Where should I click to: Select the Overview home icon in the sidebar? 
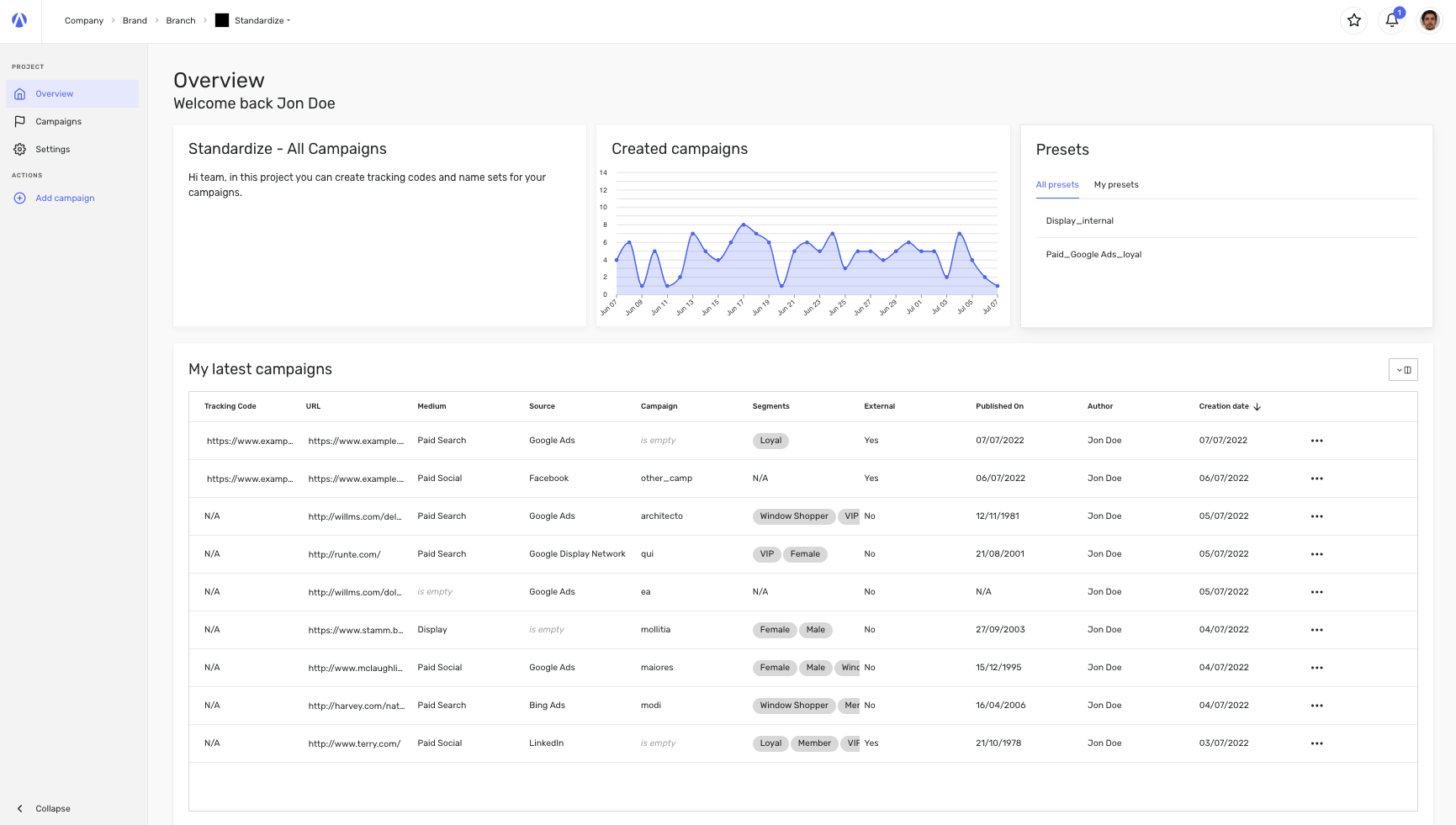[20, 93]
